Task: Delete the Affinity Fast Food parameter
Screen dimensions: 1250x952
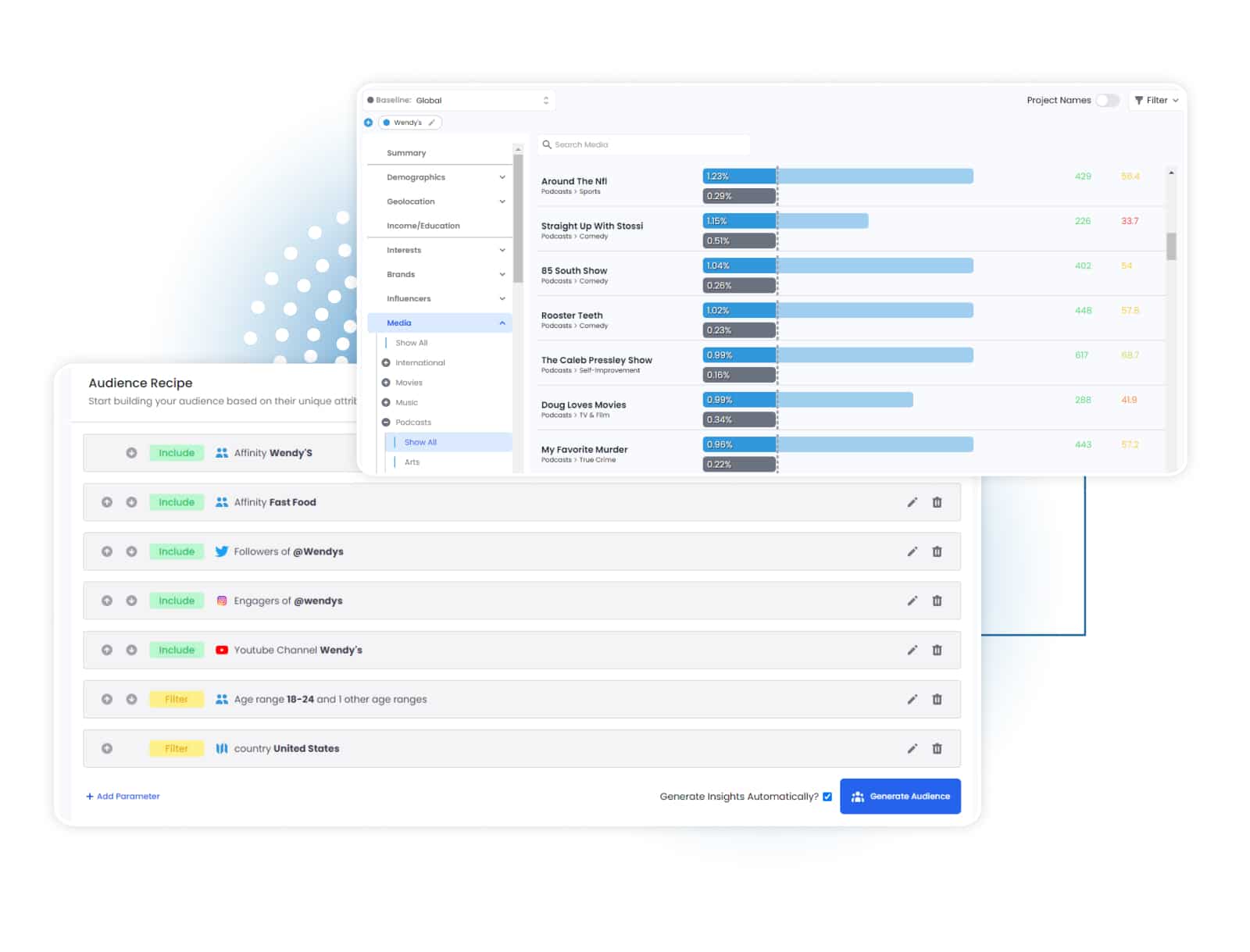Action: pyautogui.click(x=937, y=502)
